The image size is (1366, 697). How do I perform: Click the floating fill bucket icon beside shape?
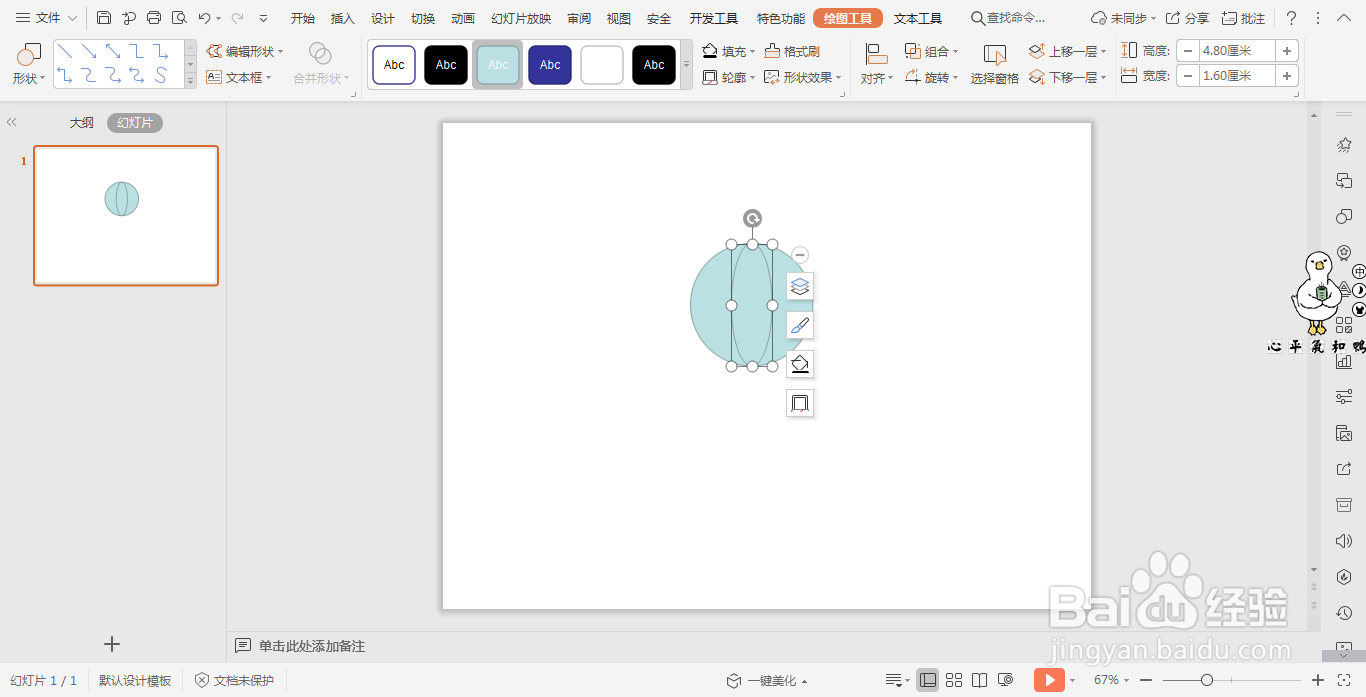[799, 364]
